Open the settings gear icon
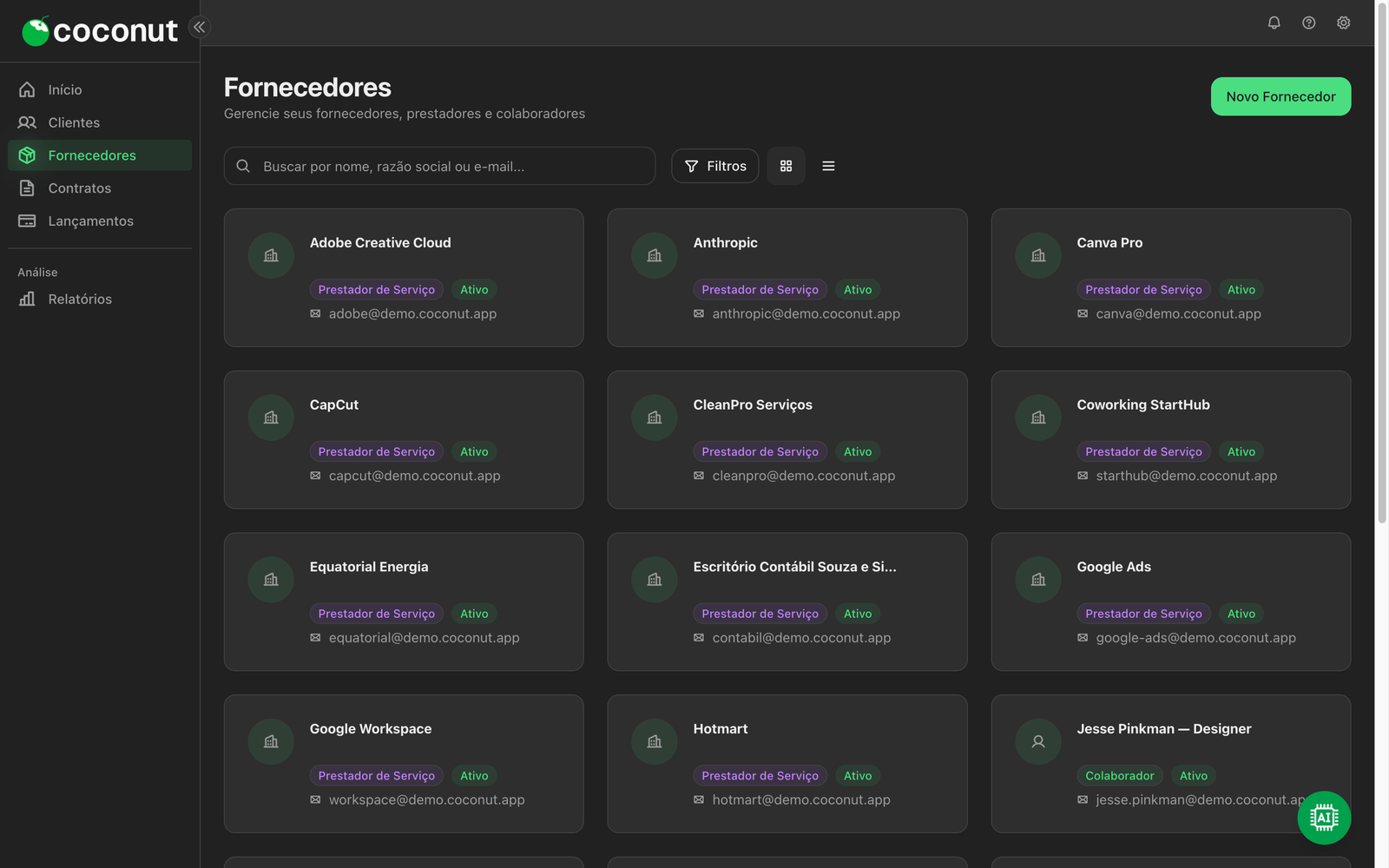The height and width of the screenshot is (868, 1389). 1343,23
